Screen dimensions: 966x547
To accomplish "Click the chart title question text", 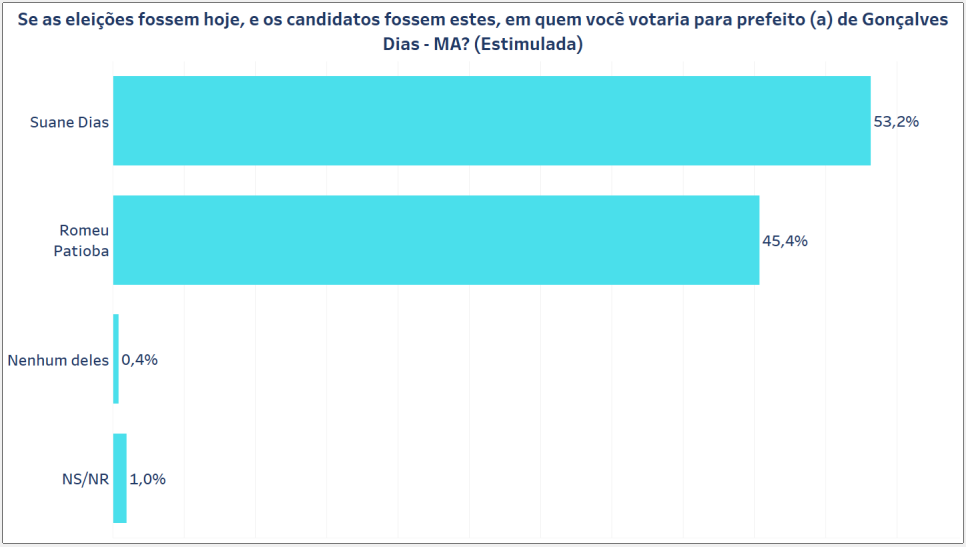I will click(x=483, y=31).
